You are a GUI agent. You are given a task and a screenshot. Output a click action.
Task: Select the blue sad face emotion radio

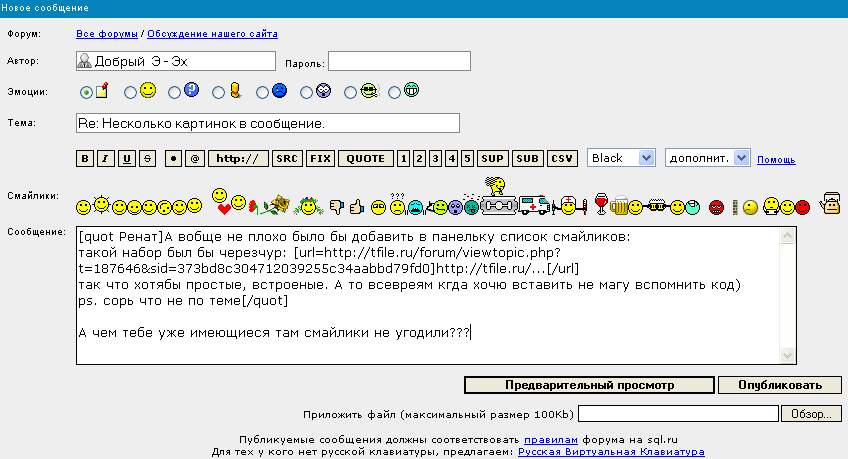[x=263, y=92]
